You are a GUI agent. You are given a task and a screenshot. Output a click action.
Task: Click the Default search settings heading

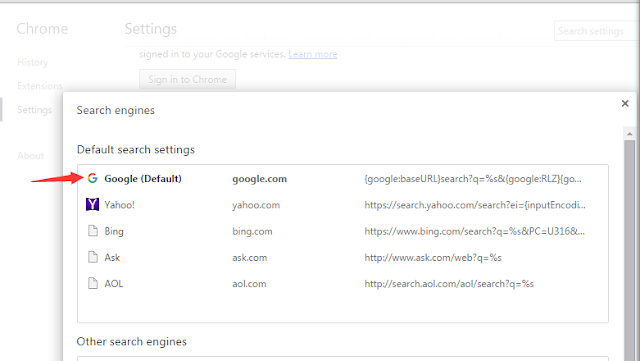136,150
